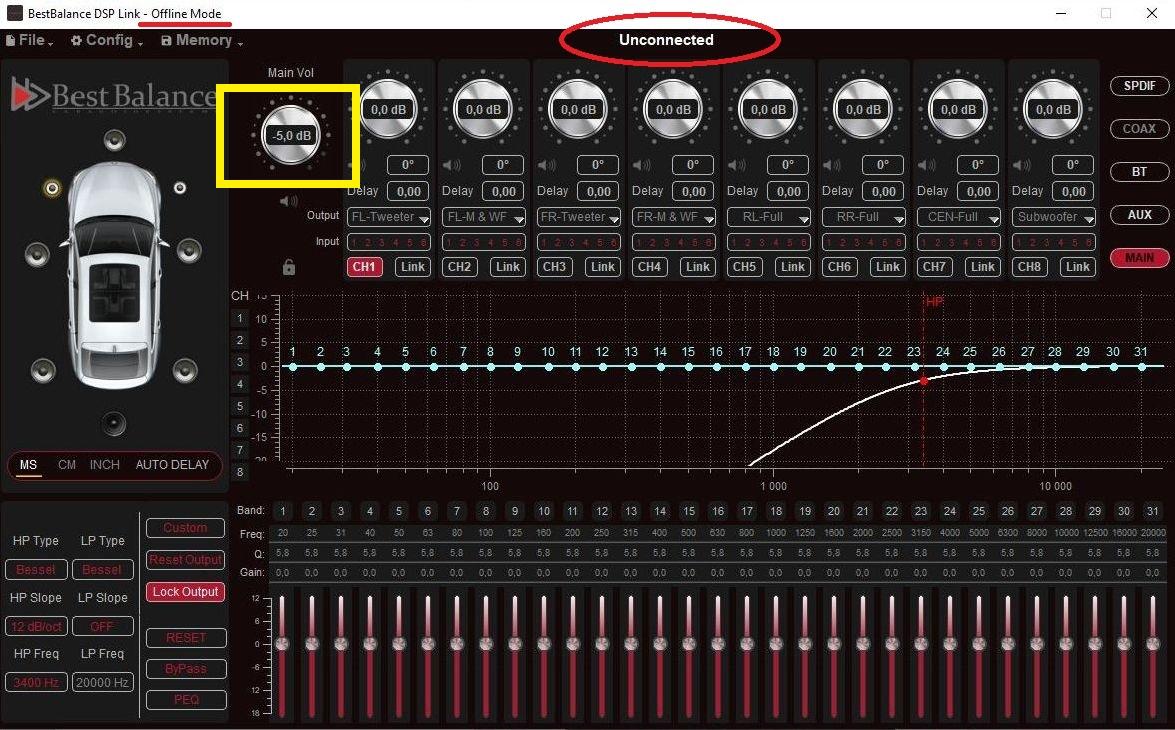
Task: Open the Config menu
Action: pos(107,41)
